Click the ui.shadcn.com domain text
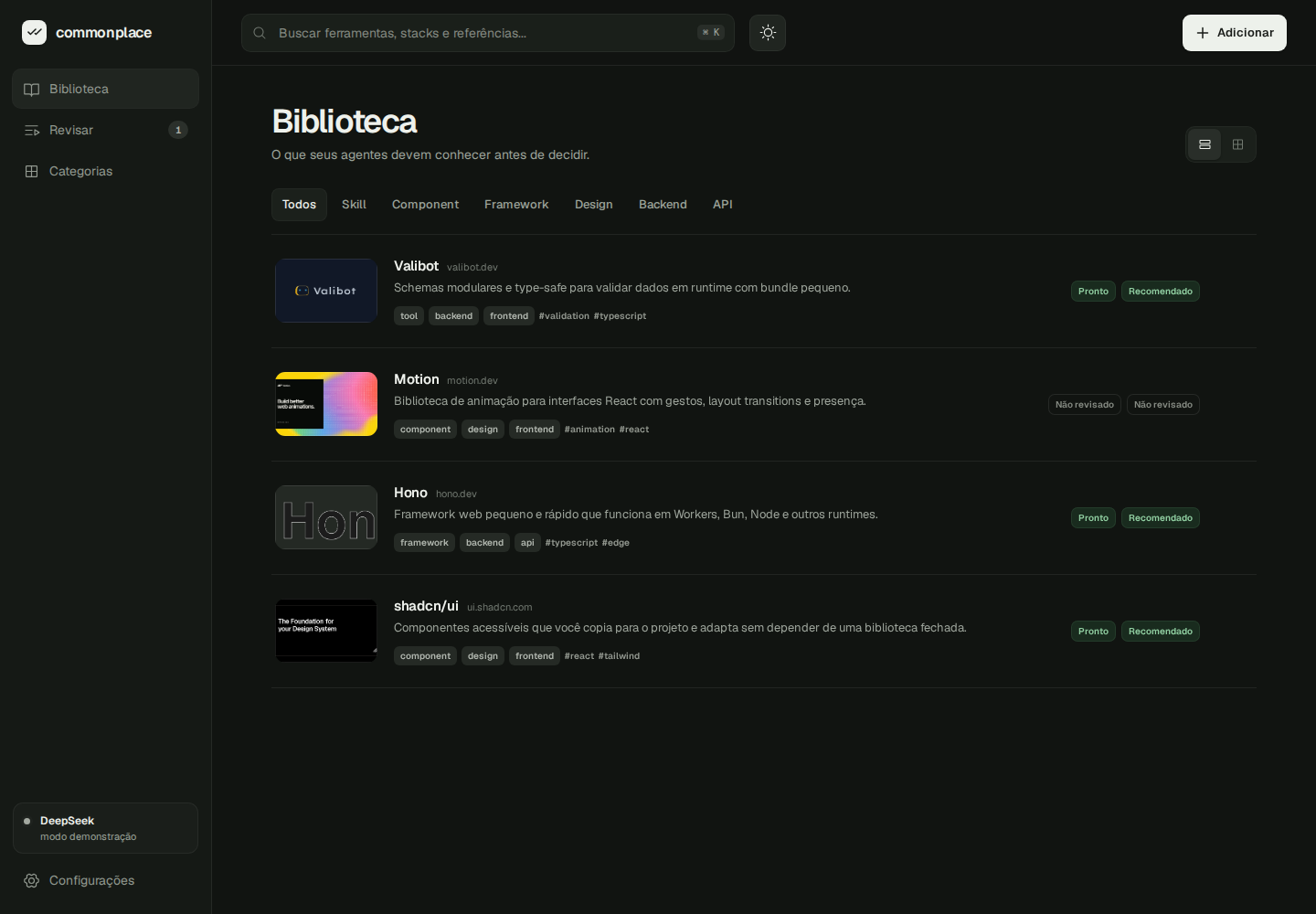Screen dimensions: 1316x914 [x=499, y=608]
